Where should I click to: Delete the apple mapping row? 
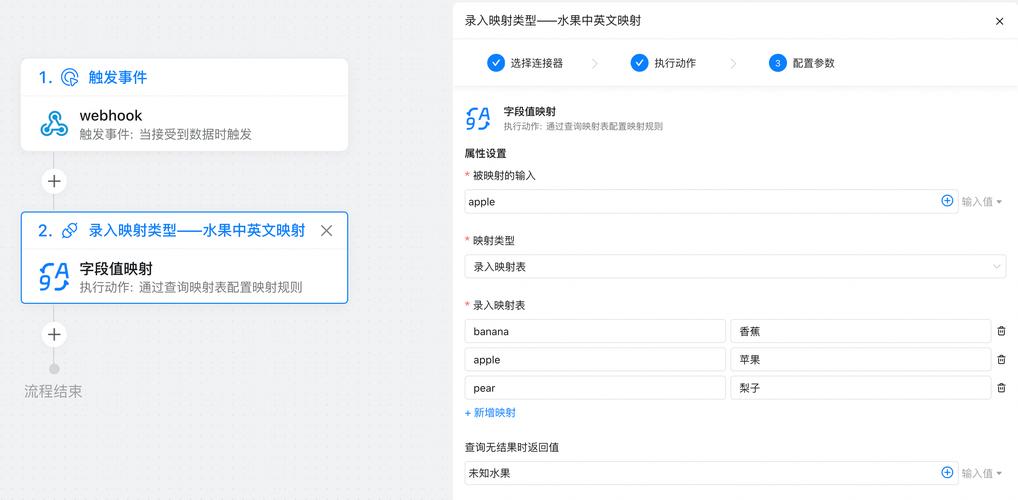pos(1001,360)
